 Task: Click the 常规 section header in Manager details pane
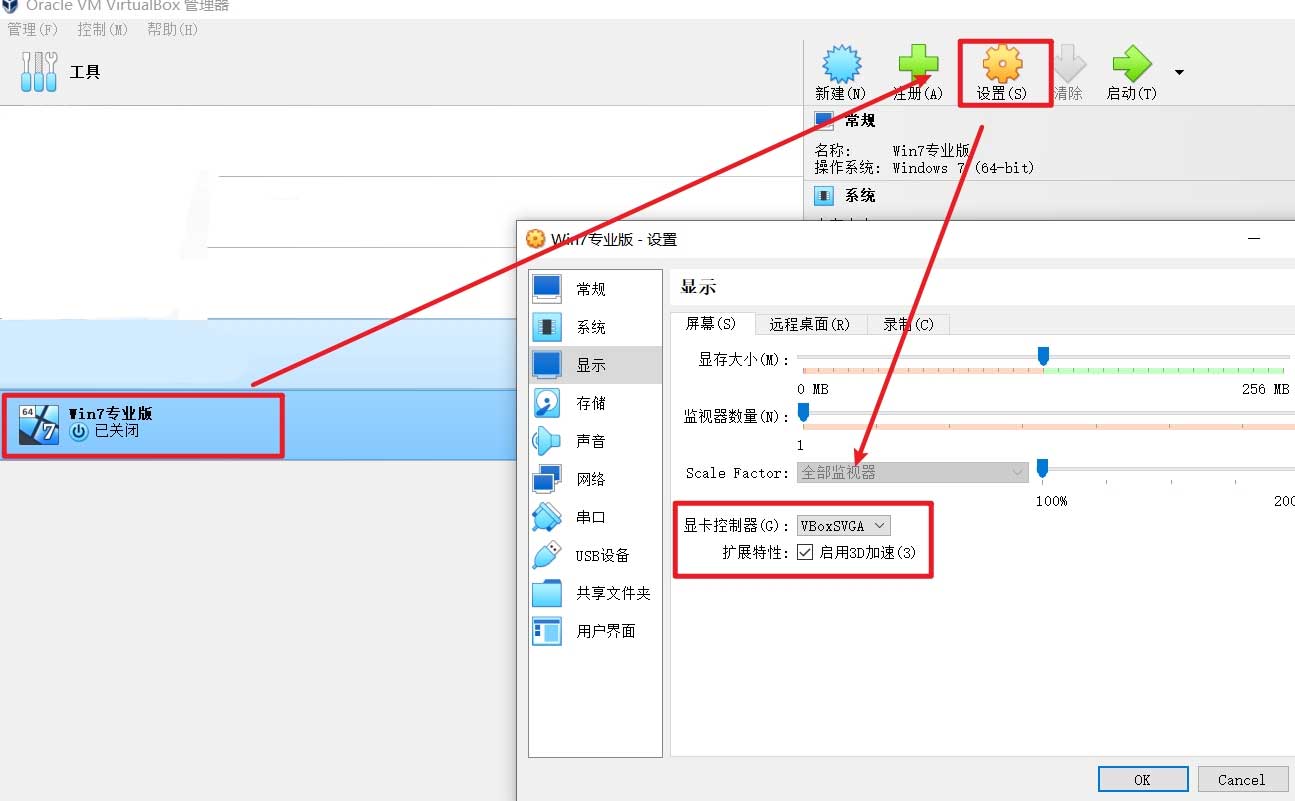pos(860,121)
